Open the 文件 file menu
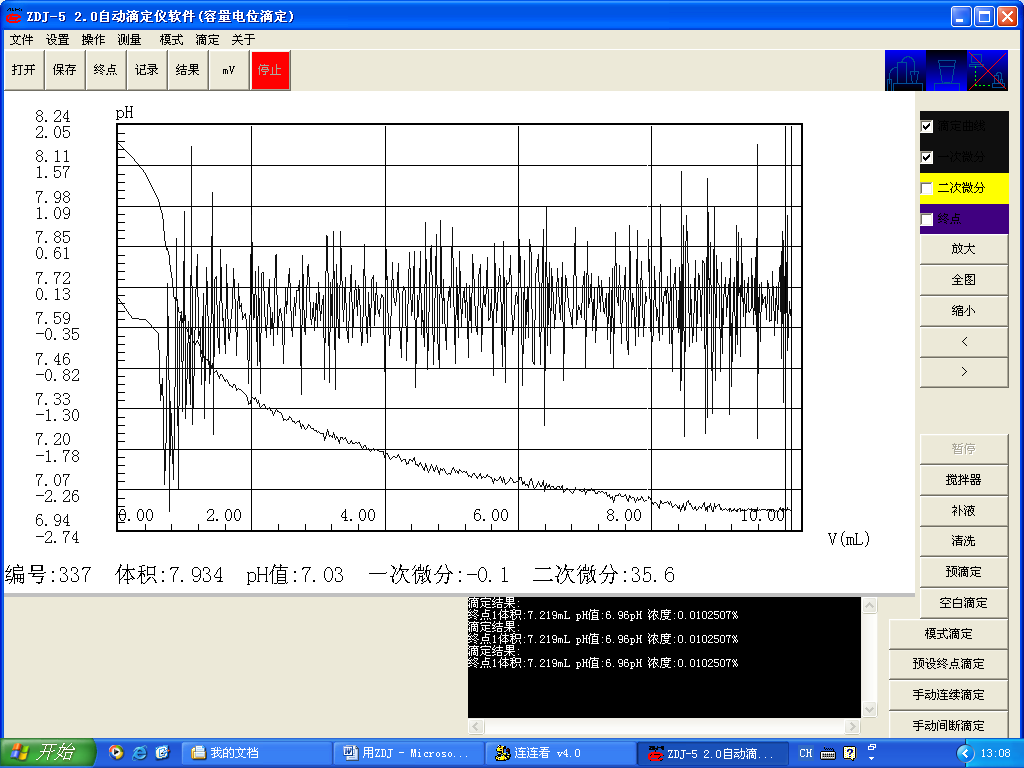This screenshot has width=1024, height=768. [x=21, y=40]
